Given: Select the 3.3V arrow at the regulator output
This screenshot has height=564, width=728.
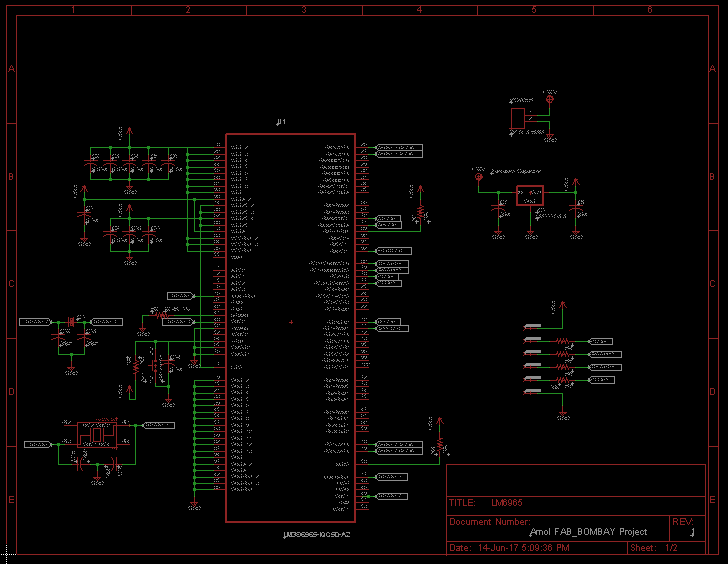Looking at the screenshot, I should (x=576, y=182).
